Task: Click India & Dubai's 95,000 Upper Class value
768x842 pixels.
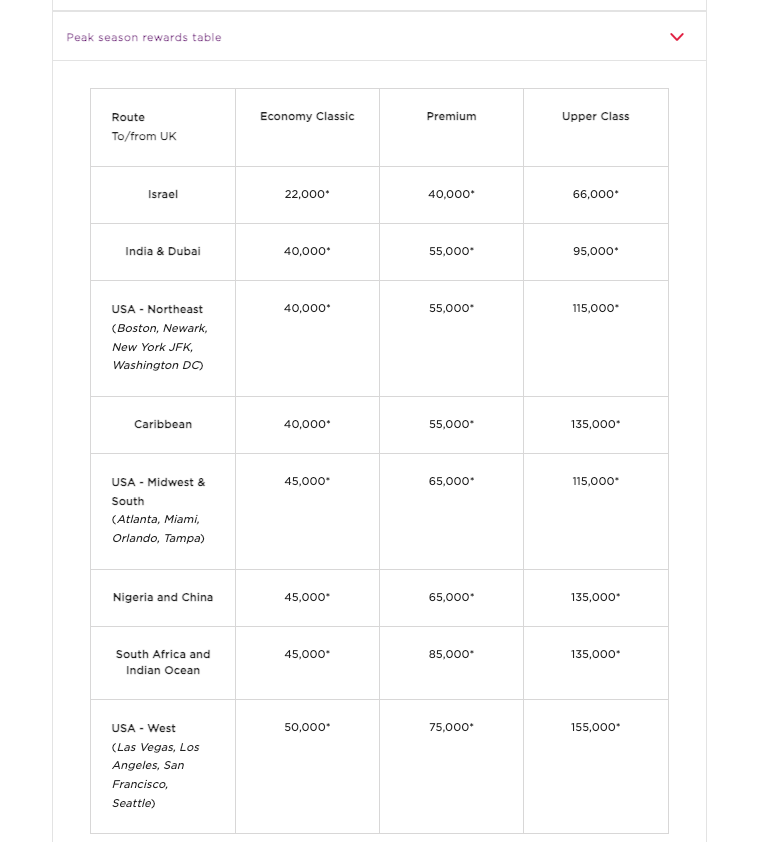Action: [x=595, y=251]
